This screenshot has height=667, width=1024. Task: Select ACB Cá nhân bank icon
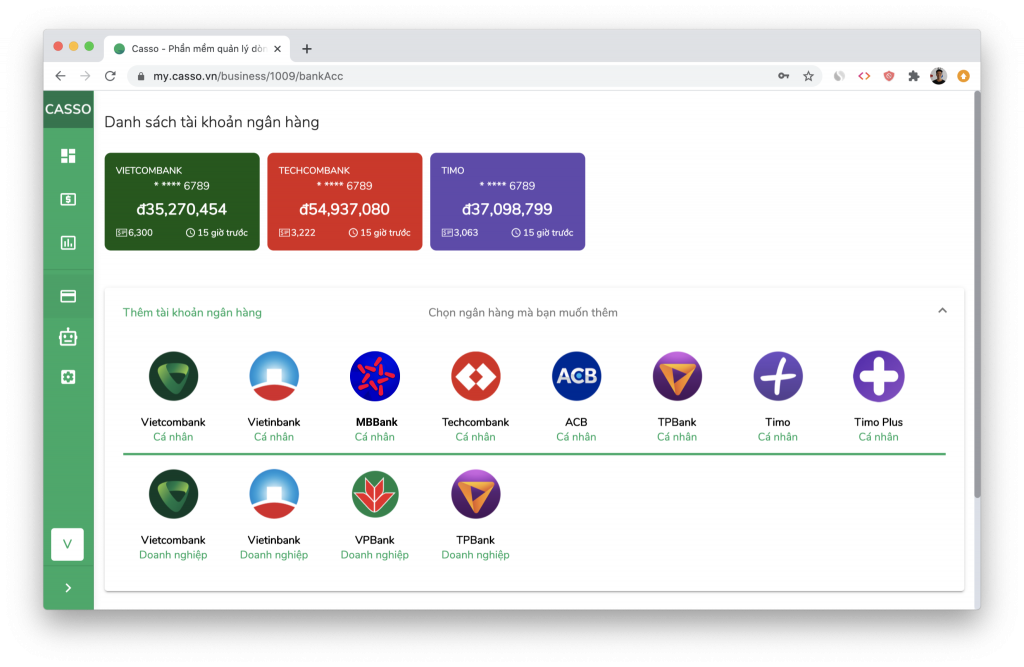point(576,376)
